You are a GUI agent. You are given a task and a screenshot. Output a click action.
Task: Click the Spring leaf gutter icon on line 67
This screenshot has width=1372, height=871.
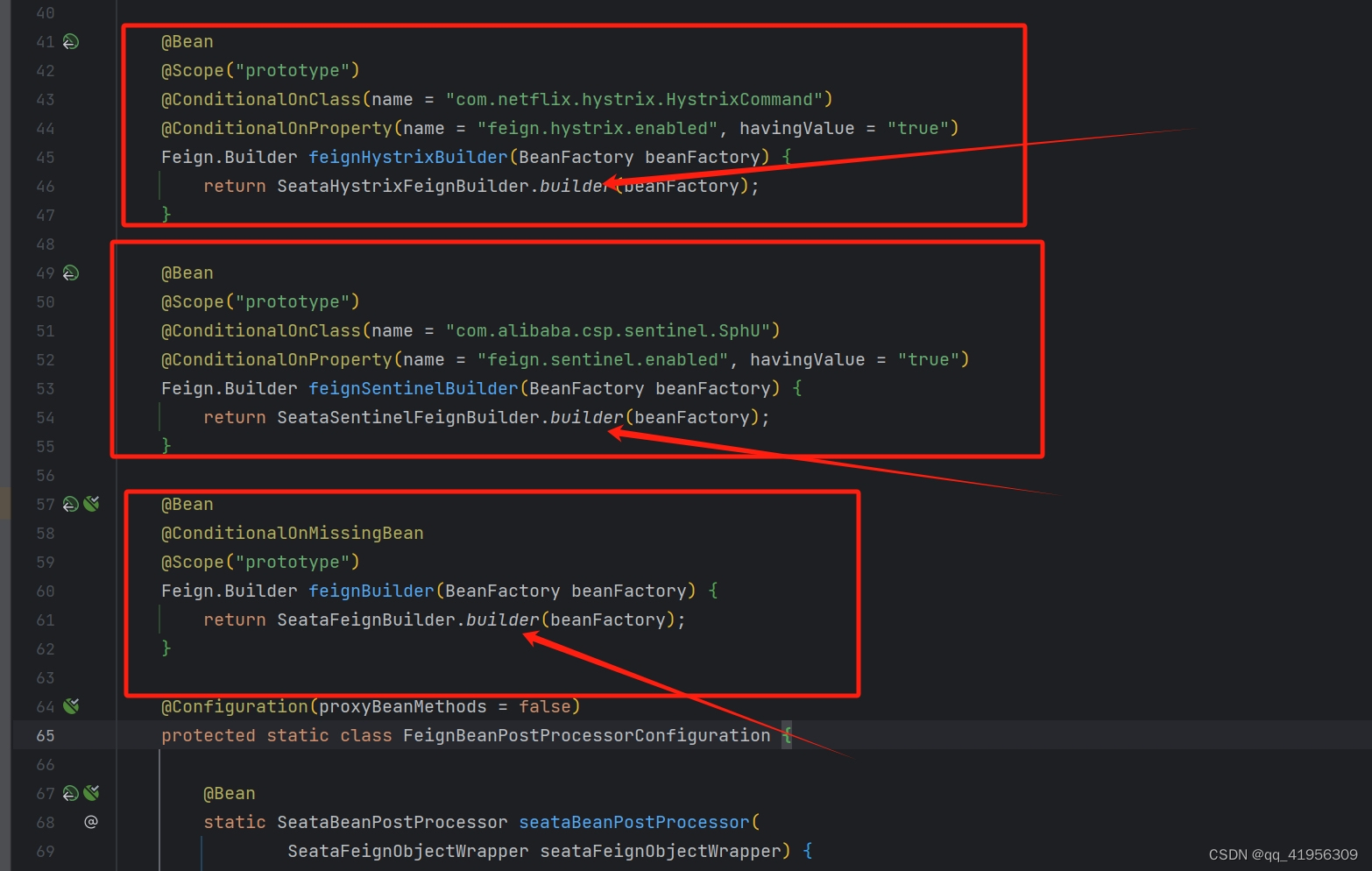tap(91, 793)
